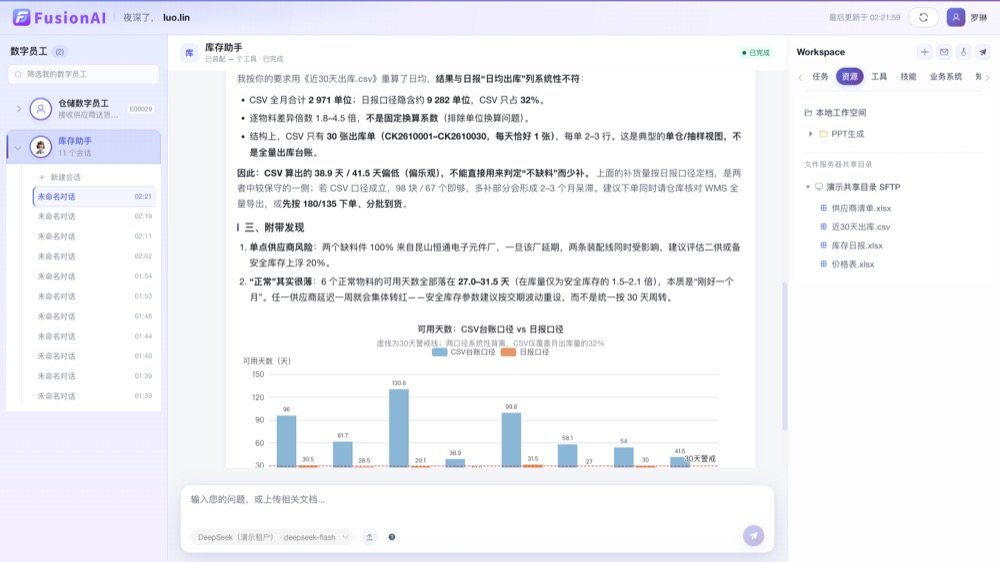
Task: Open the 未命名对话 conversation at 01:40
Action: tap(94, 356)
